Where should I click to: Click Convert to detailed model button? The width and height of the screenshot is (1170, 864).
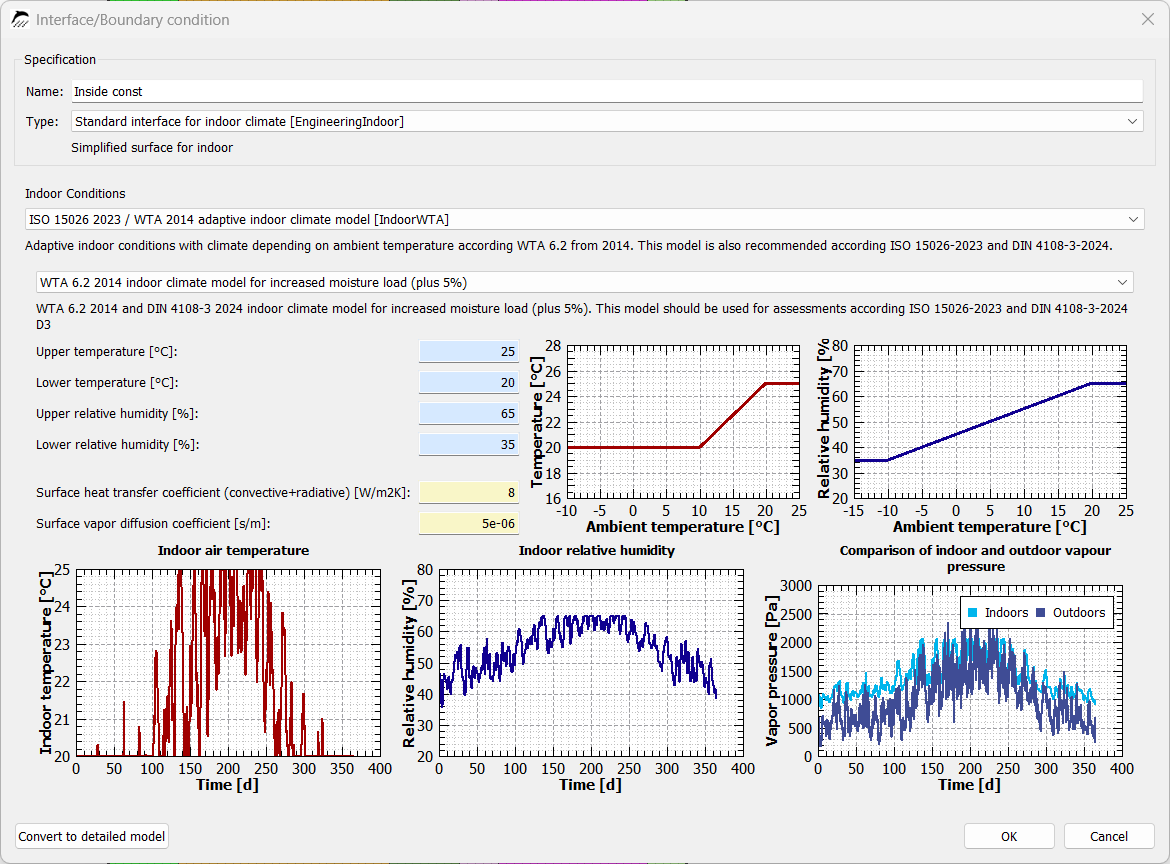coord(92,836)
